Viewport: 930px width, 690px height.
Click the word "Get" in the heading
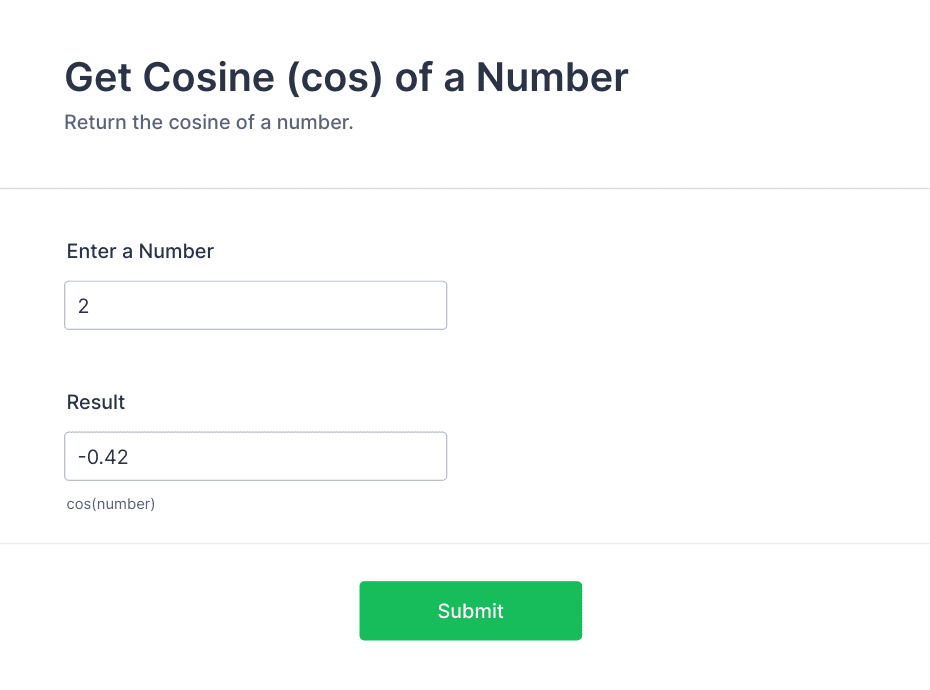click(98, 78)
